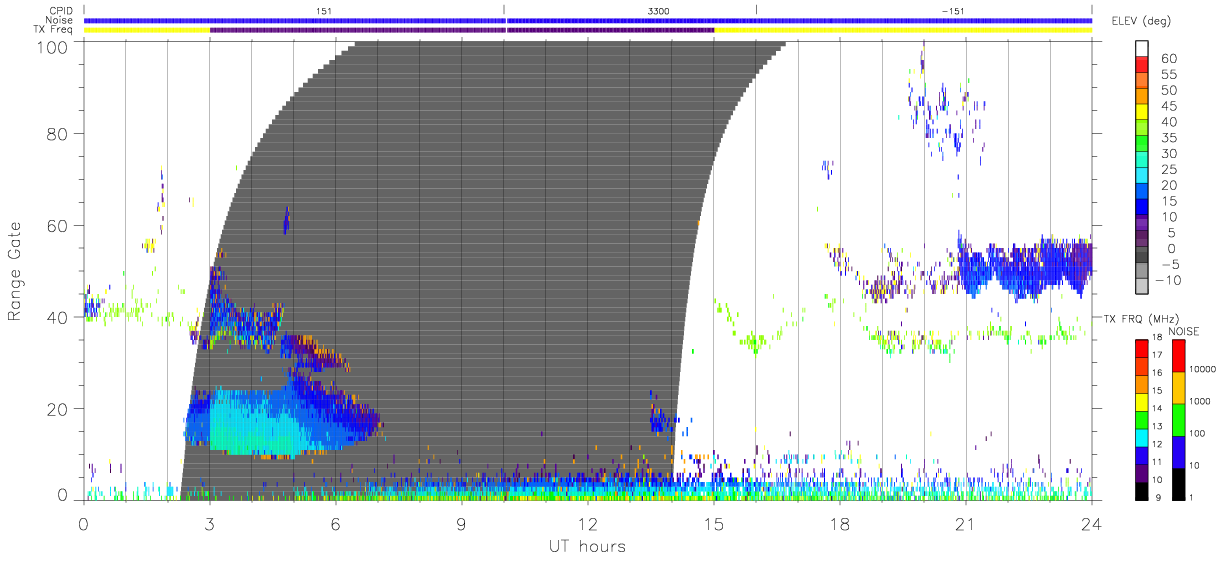Click the blue Noise strip above the plot
Screen dimensions: 1228x567
pos(588,20)
